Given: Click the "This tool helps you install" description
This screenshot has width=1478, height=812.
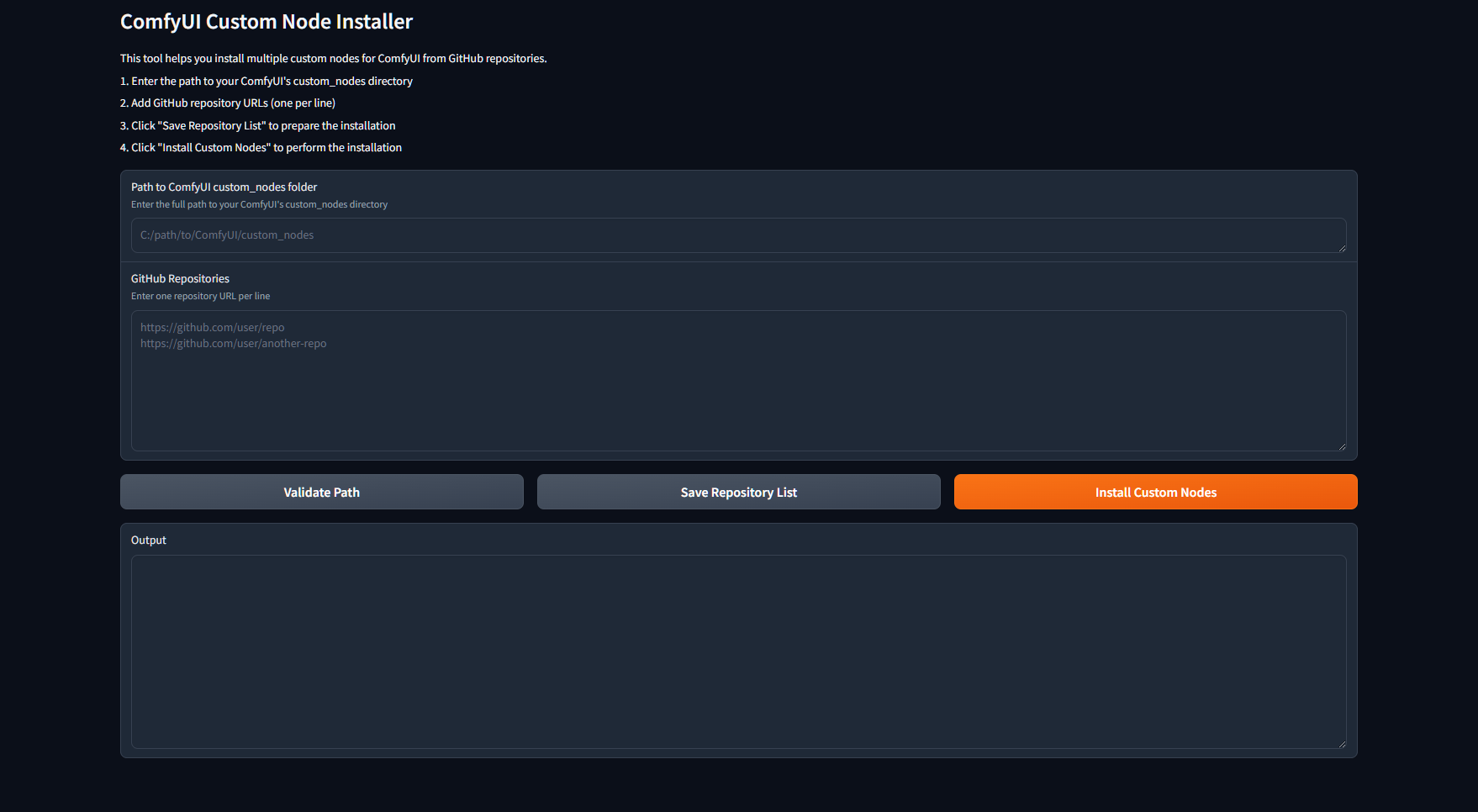Looking at the screenshot, I should (x=334, y=58).
